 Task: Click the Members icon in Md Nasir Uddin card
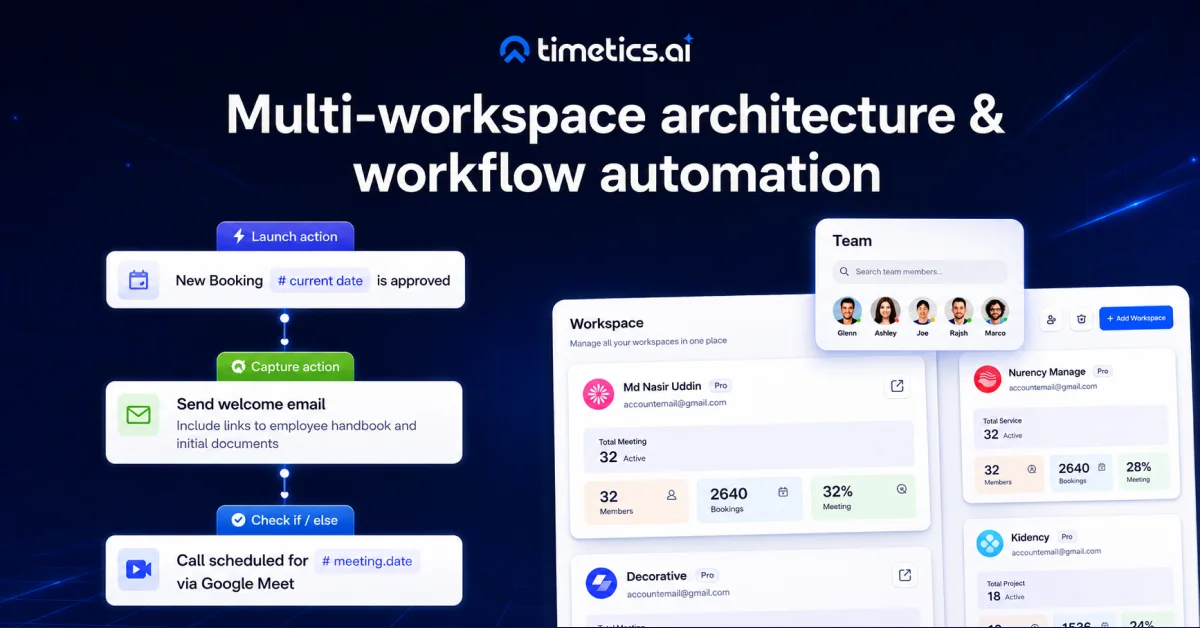(x=671, y=494)
